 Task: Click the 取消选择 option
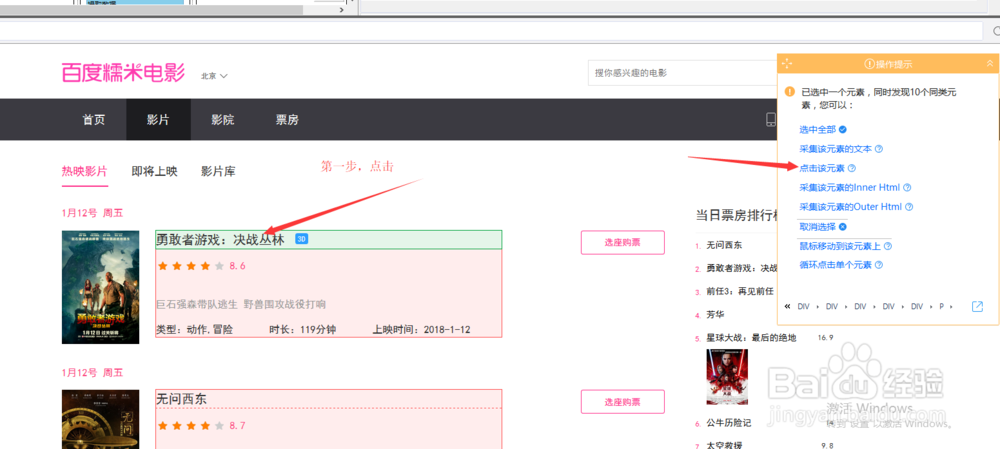[817, 226]
